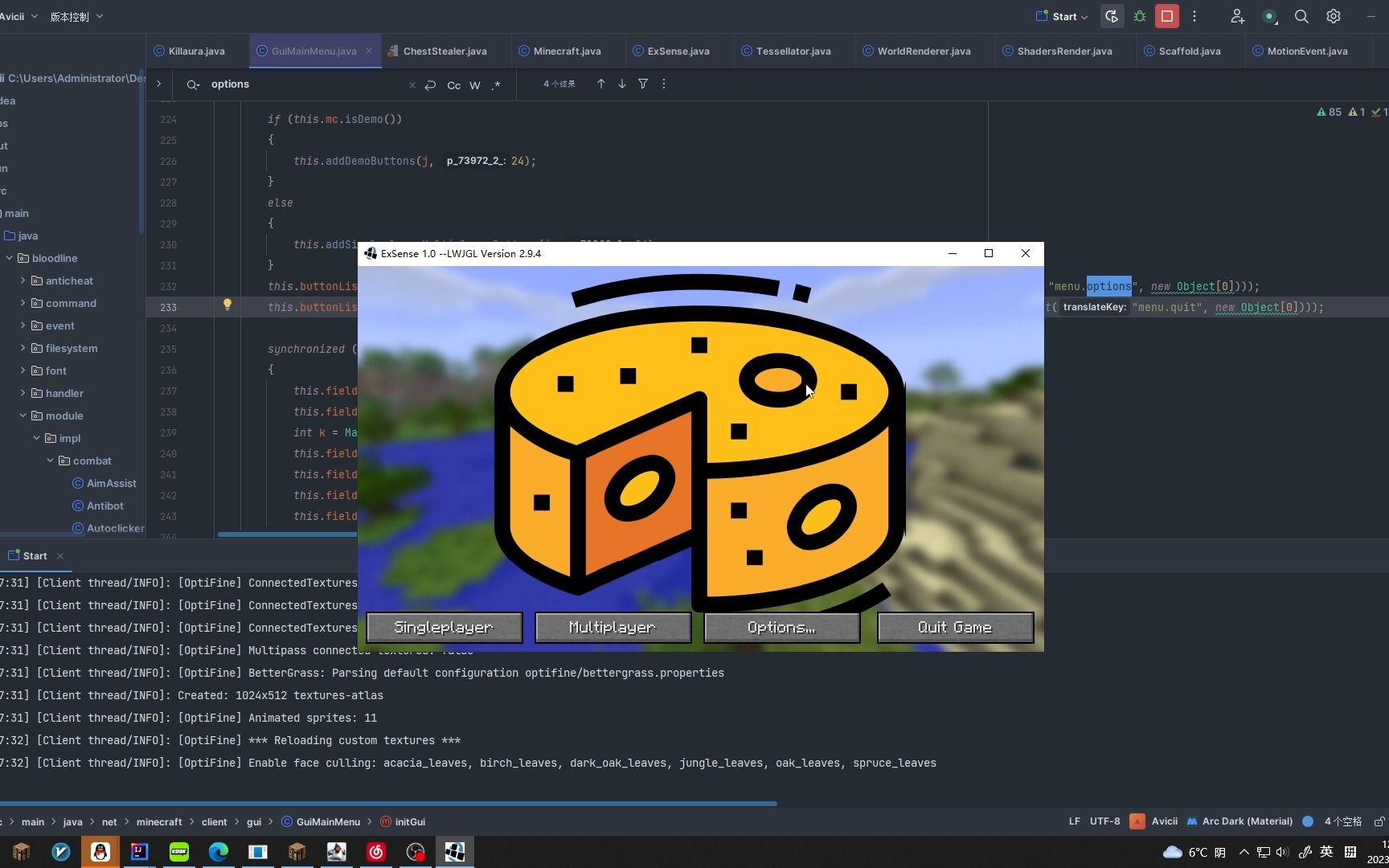Viewport: 1389px width, 868px height.
Task: Click the search history magnifier icon
Action: [x=193, y=84]
